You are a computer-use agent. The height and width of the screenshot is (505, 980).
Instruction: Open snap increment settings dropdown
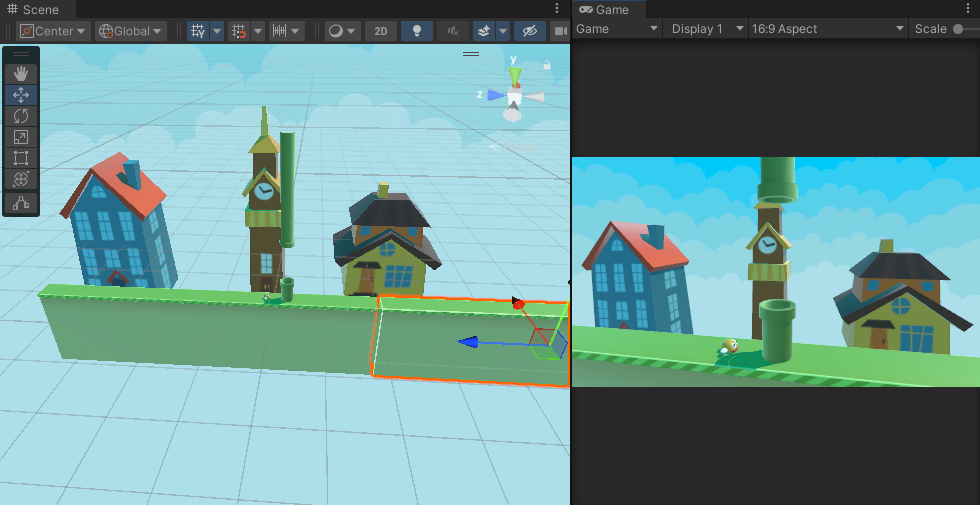(x=287, y=31)
